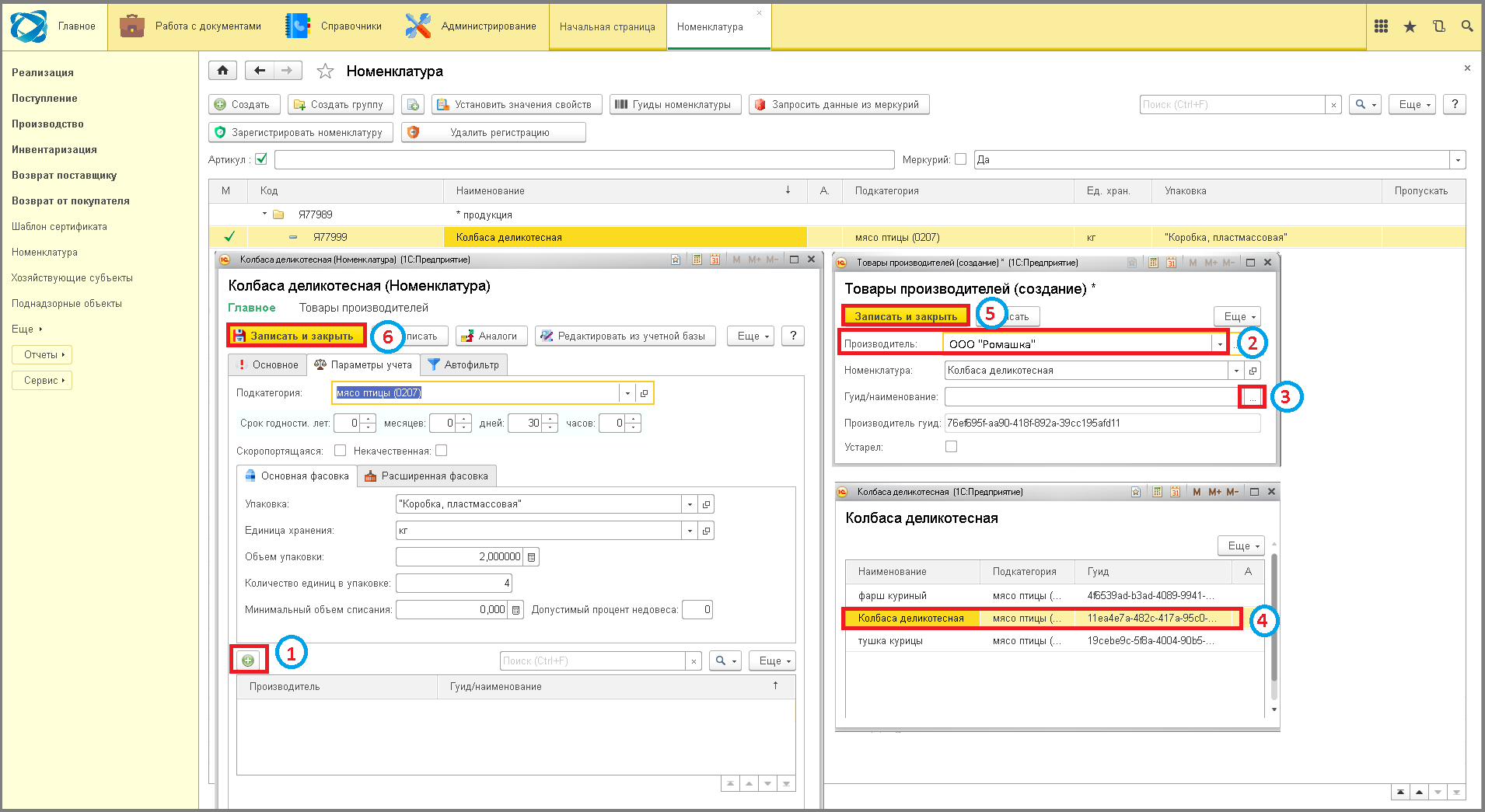1485x812 pixels.
Task: Toggle the Артикул checkbox
Action: coord(261,159)
